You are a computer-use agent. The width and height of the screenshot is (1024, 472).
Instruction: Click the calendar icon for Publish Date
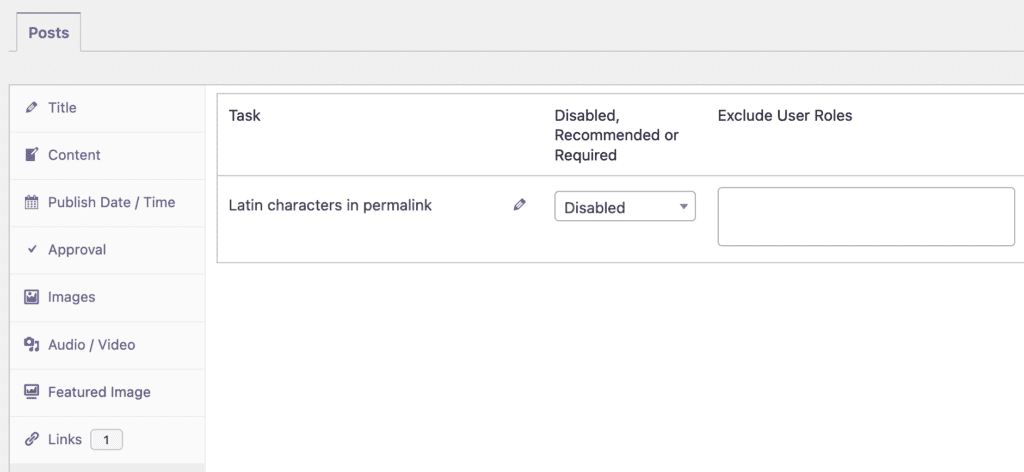click(x=31, y=203)
